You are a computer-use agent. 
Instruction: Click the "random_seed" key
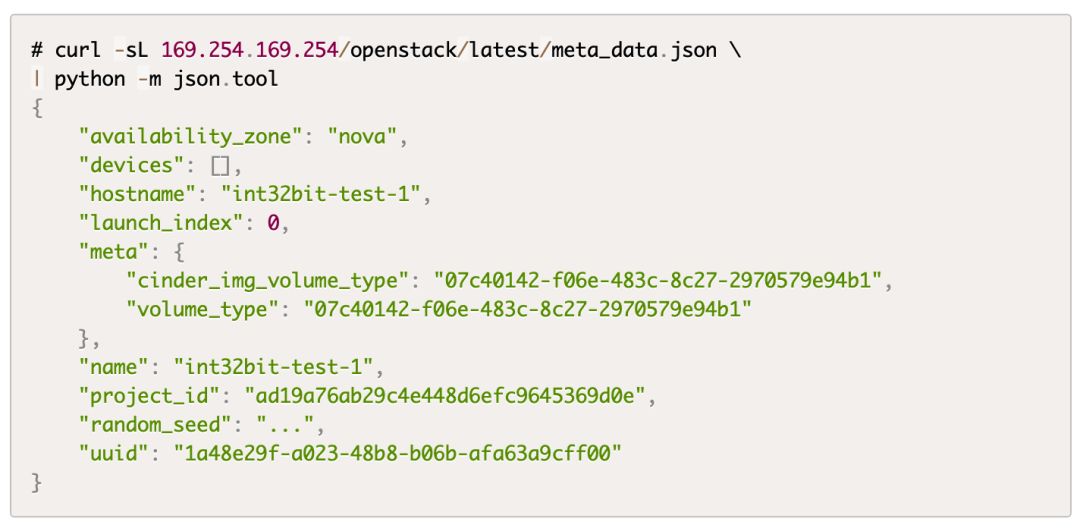click(158, 426)
